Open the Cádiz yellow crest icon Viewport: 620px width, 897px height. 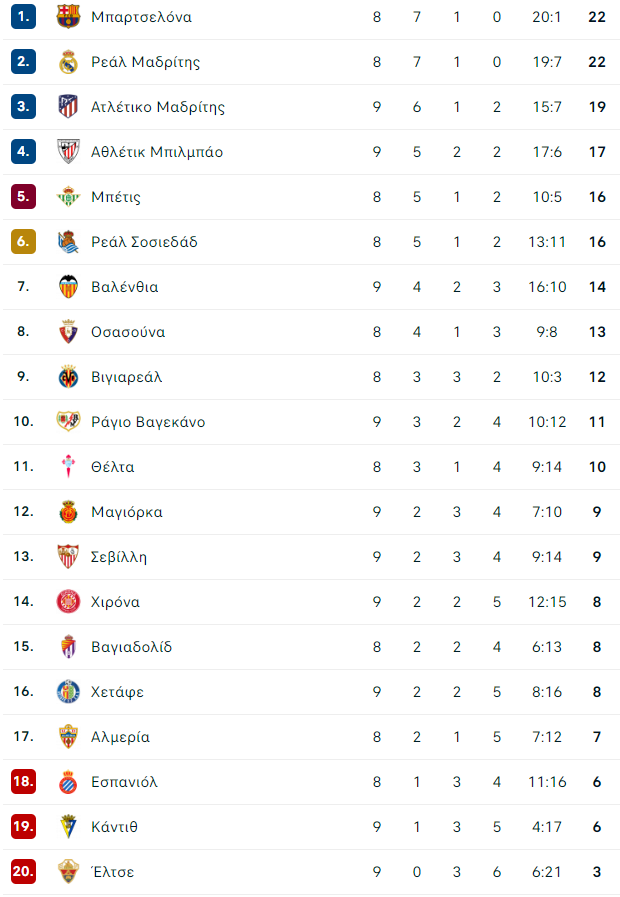tap(68, 827)
